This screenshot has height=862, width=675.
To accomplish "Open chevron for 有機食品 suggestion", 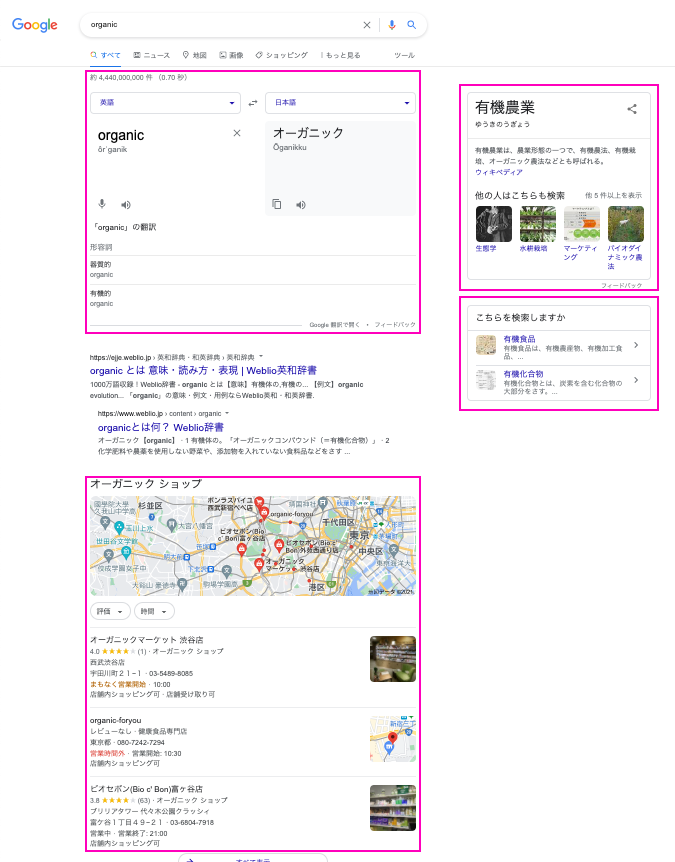I will click(x=636, y=345).
